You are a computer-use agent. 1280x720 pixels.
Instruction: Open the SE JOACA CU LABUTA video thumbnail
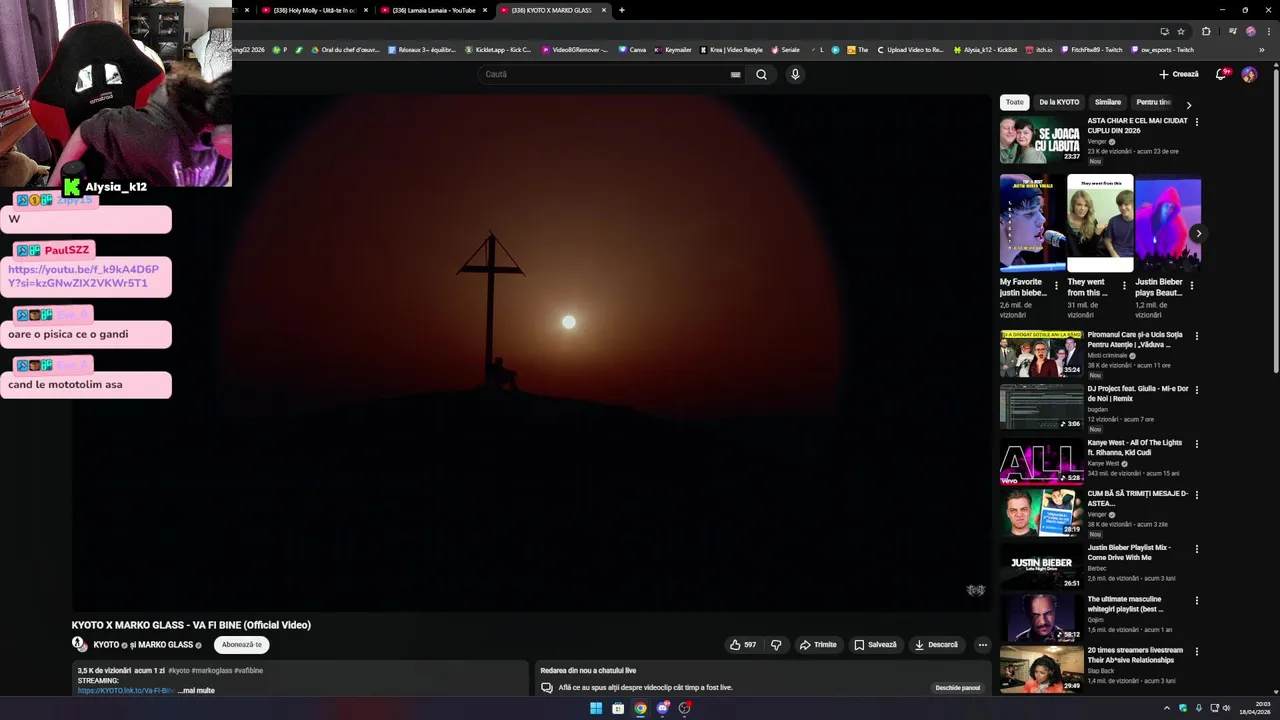[x=1041, y=140]
